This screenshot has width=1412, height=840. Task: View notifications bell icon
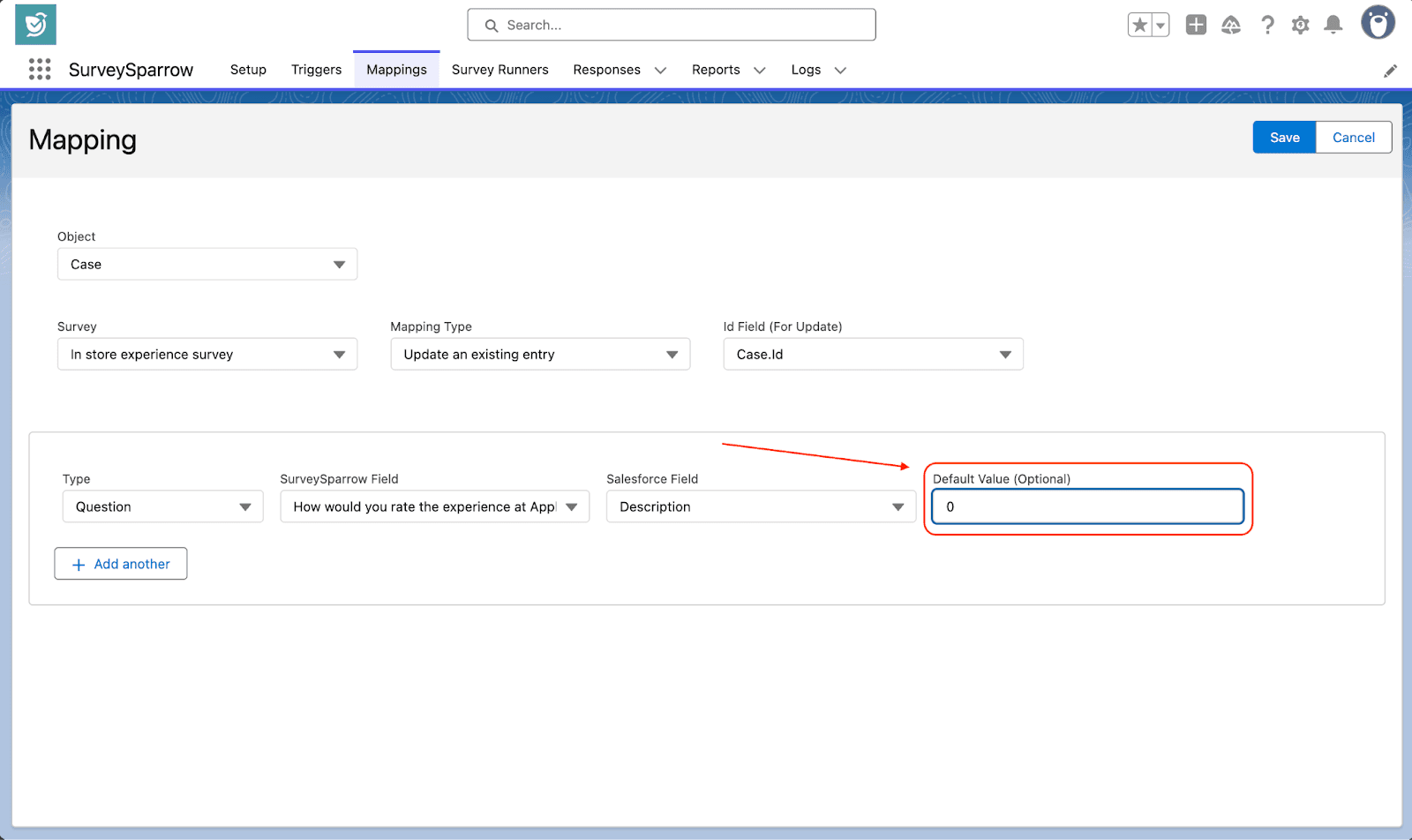pyautogui.click(x=1333, y=25)
